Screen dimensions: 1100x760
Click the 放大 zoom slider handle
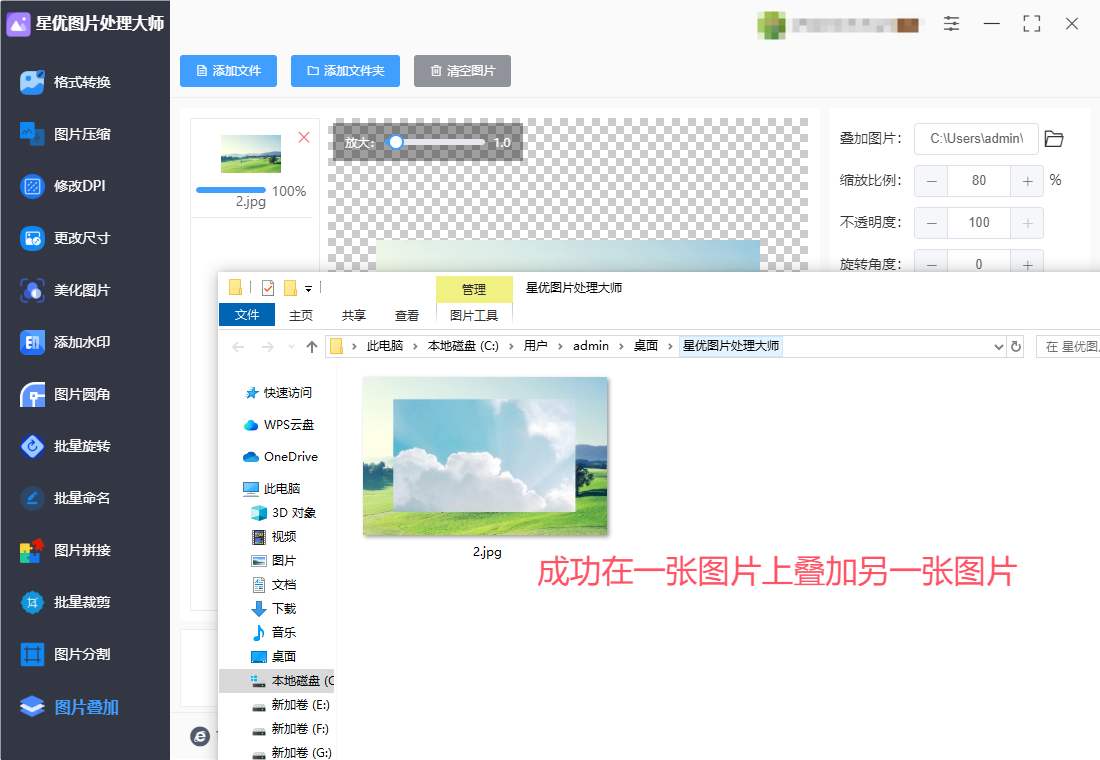[396, 142]
